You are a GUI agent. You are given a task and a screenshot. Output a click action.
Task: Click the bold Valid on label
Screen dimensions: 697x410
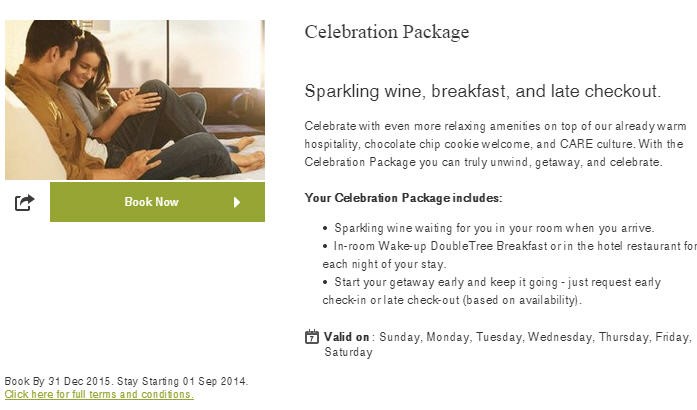(346, 337)
